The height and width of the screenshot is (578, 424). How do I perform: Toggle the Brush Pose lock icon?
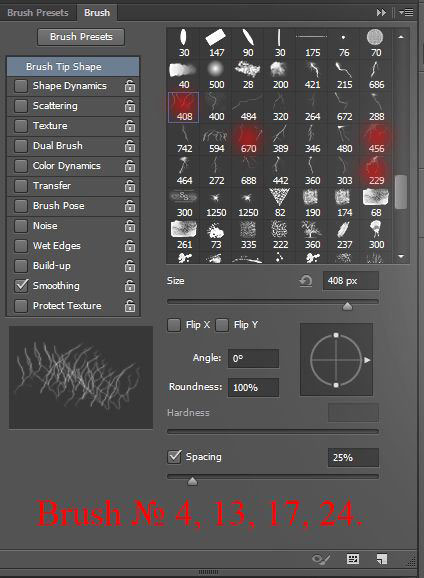click(130, 206)
